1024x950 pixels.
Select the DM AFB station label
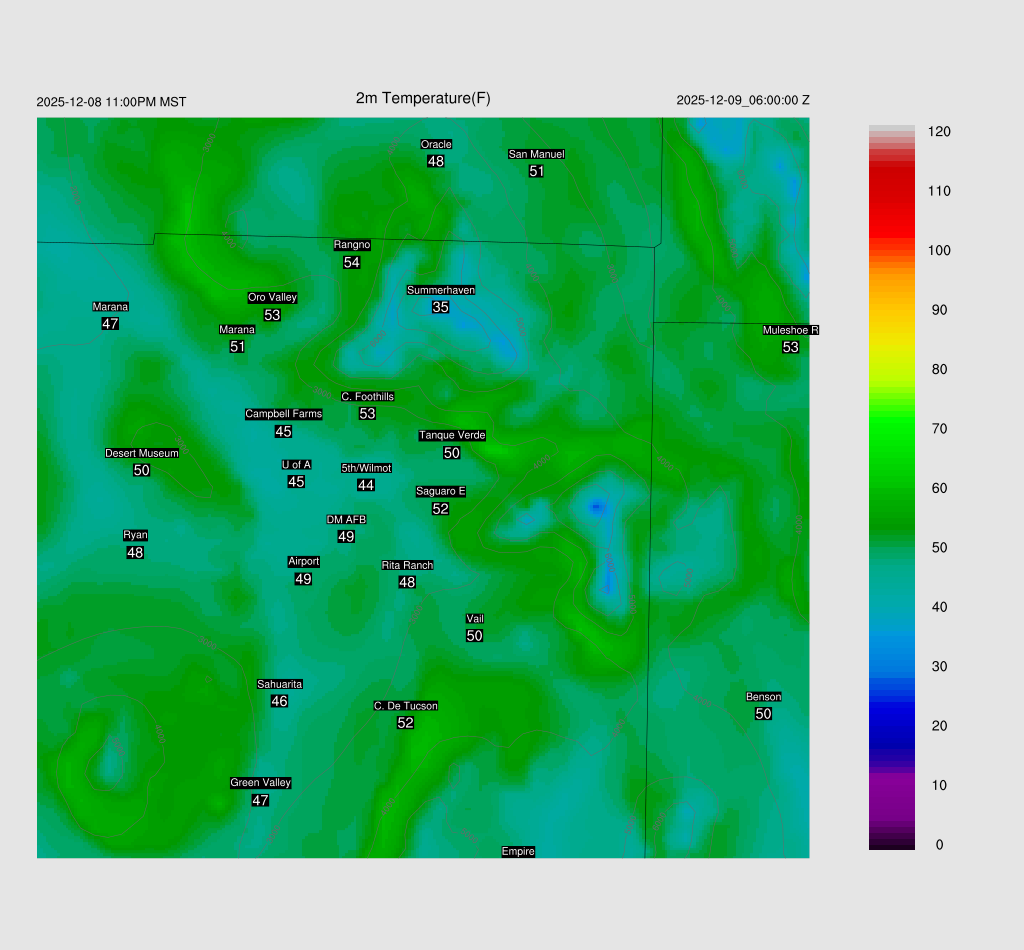tap(346, 520)
